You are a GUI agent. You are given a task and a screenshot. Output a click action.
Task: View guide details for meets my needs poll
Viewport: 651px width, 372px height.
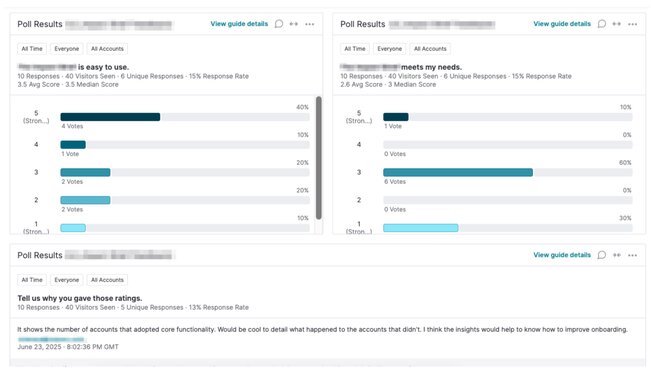click(562, 24)
